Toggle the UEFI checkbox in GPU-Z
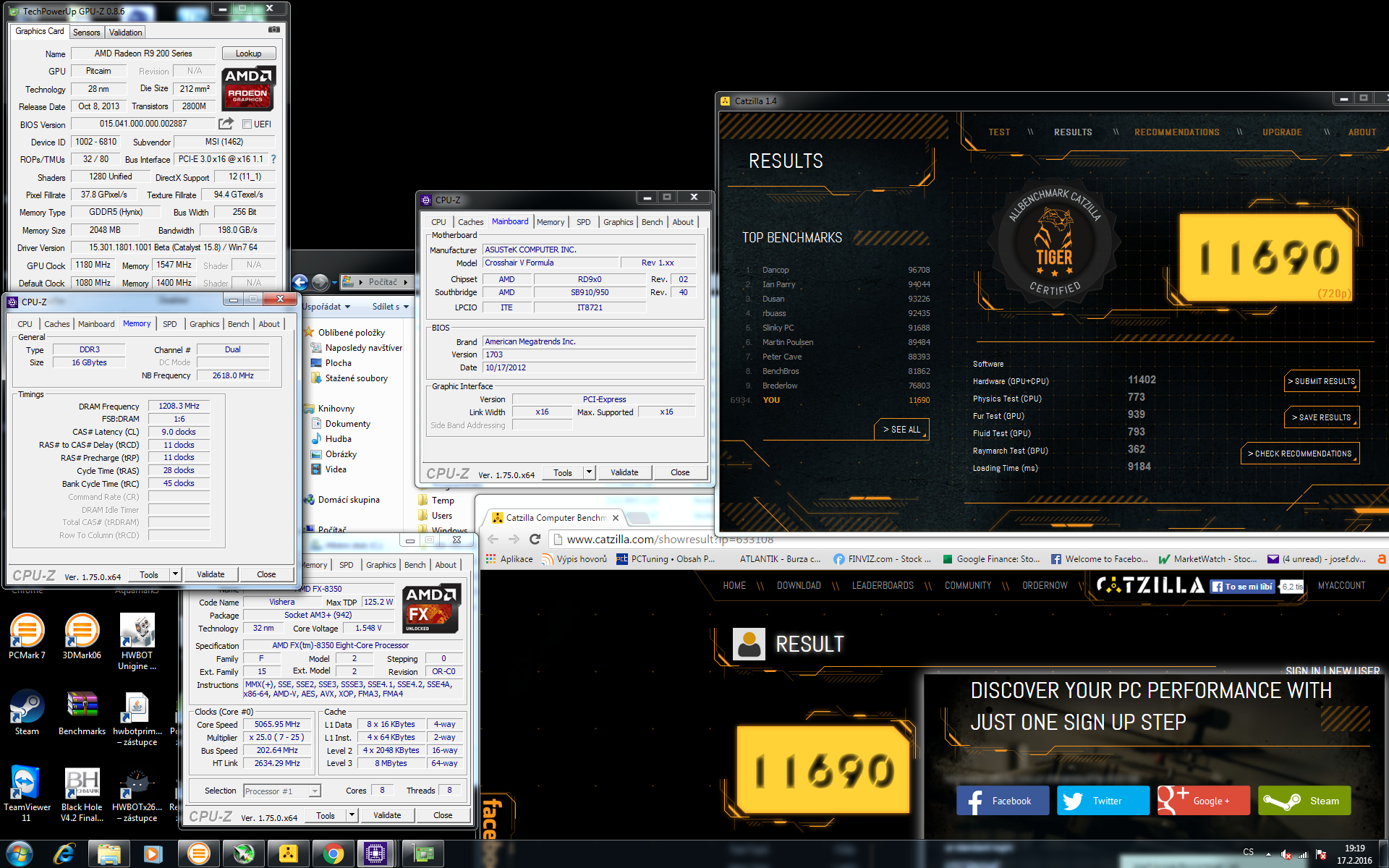 tap(247, 124)
